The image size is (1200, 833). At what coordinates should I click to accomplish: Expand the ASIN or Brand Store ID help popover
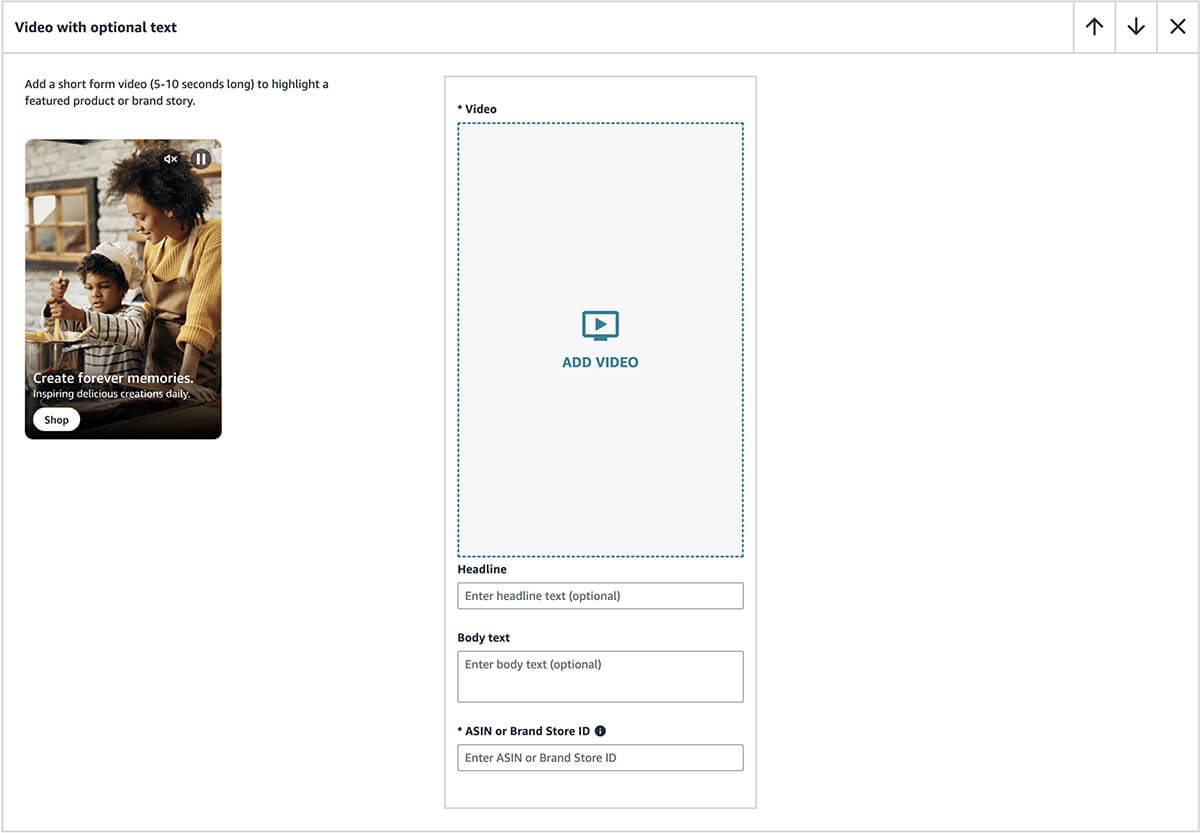599,730
